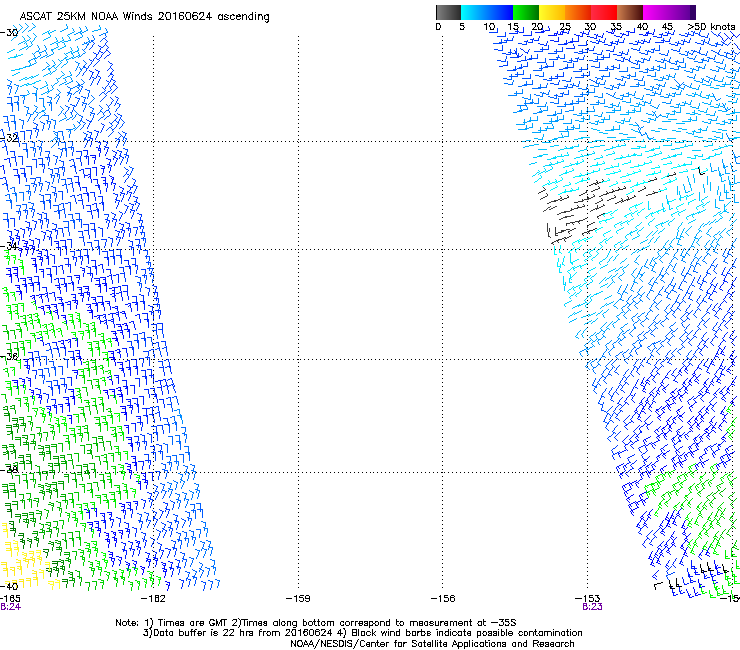The image size is (740, 650).
Task: Click the brown 35–40 knots color band
Action: (630, 12)
